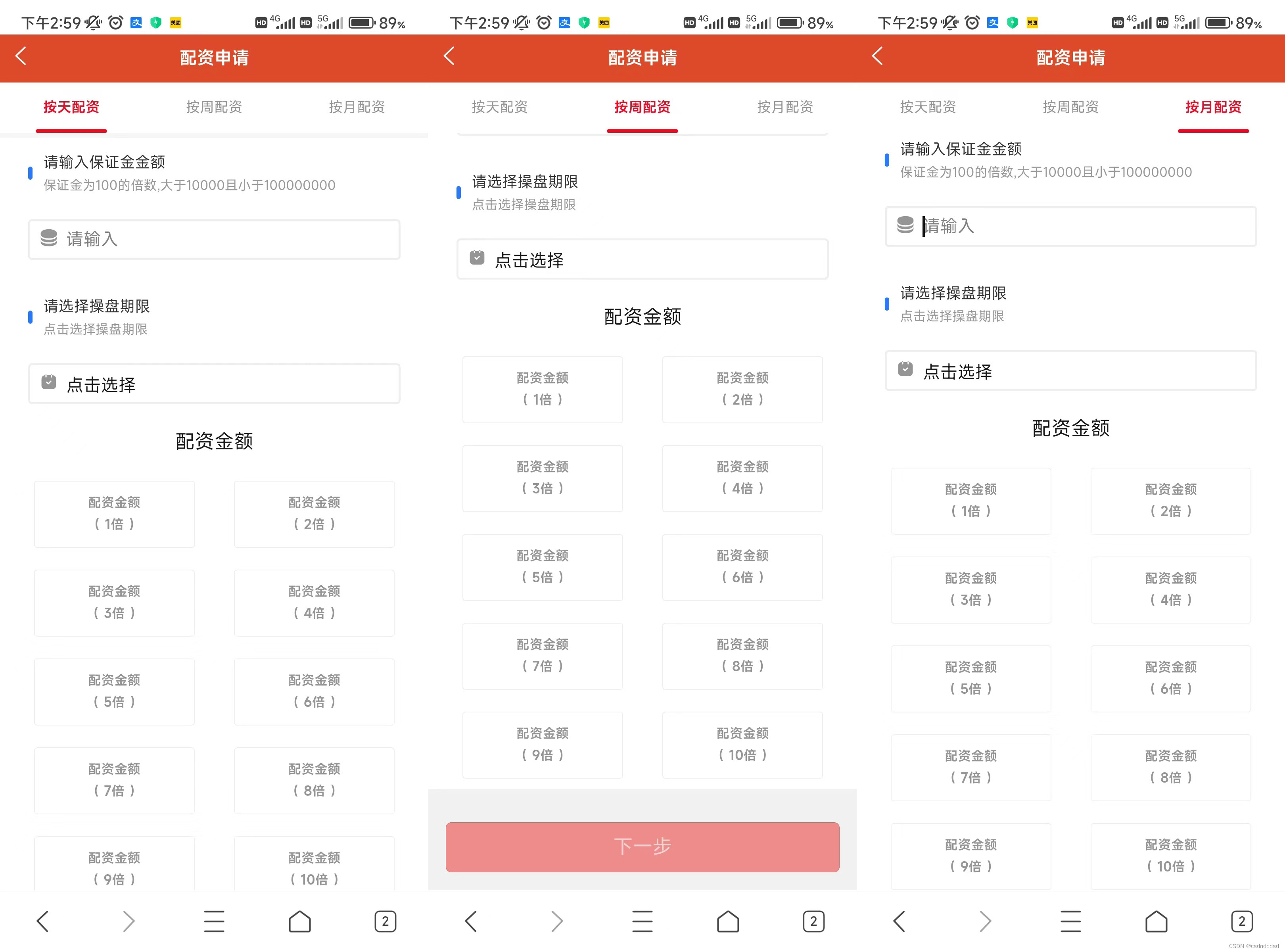Select 配资金额 5倍 card in right screen
The width and height of the screenshot is (1285, 952).
(x=971, y=679)
